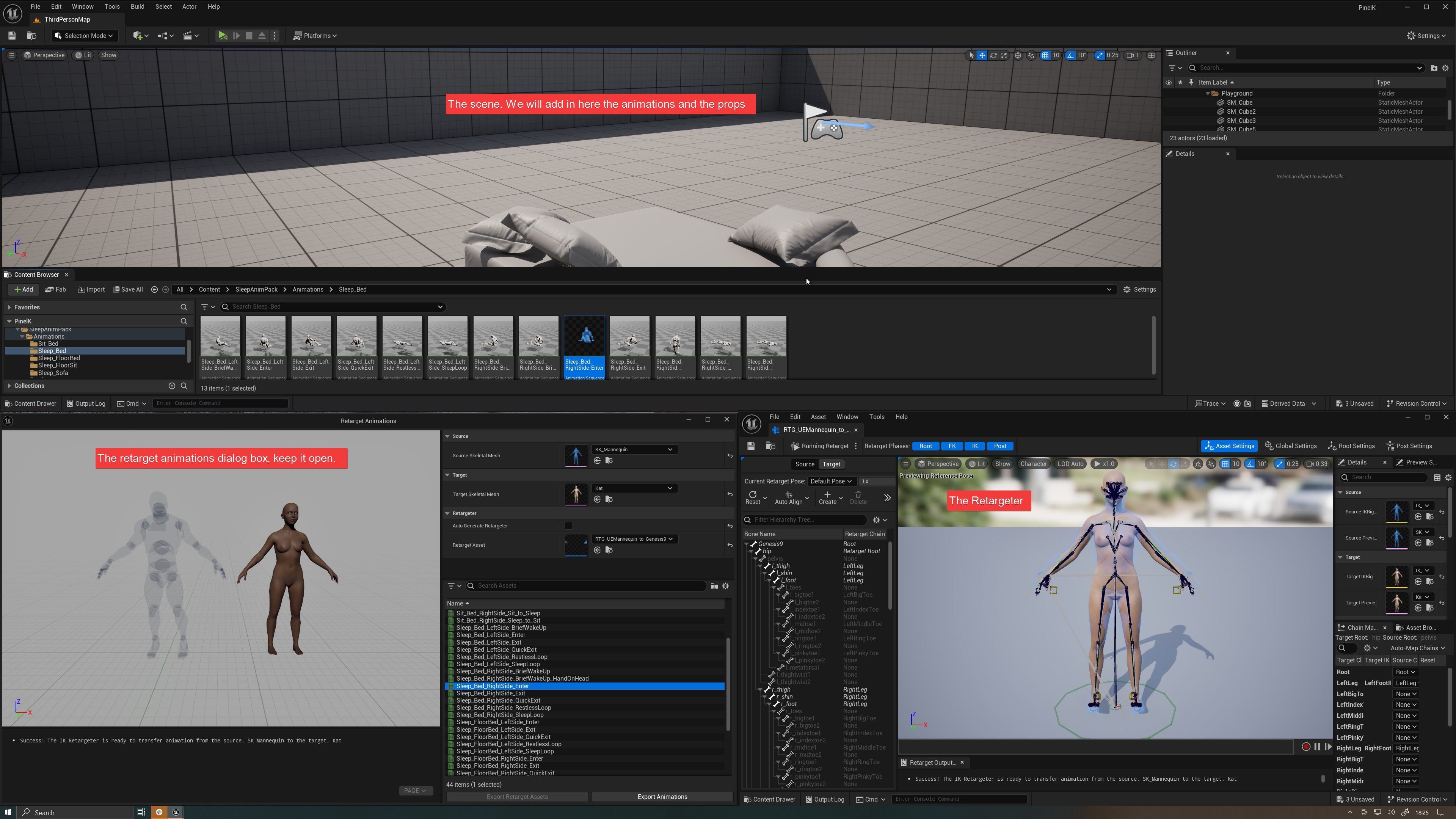Viewport: 1456px width, 819px height.
Task: Toggle the FK retarget phase
Action: [x=952, y=446]
